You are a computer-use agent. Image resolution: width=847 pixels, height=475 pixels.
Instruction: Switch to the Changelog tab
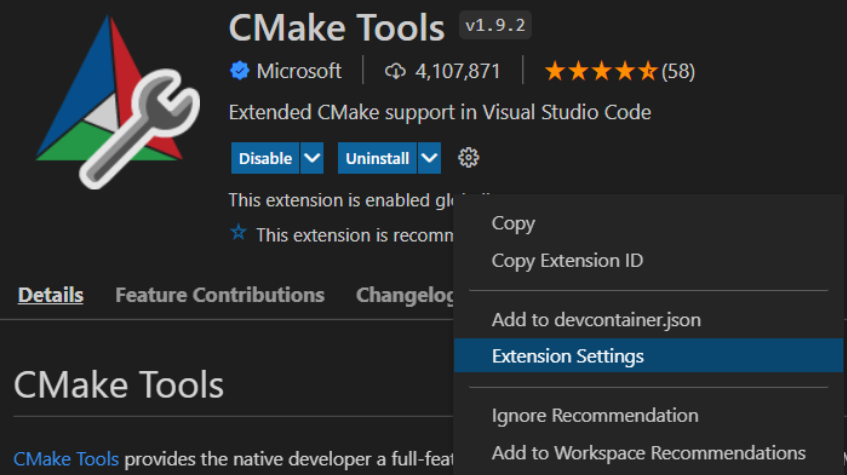click(x=405, y=295)
